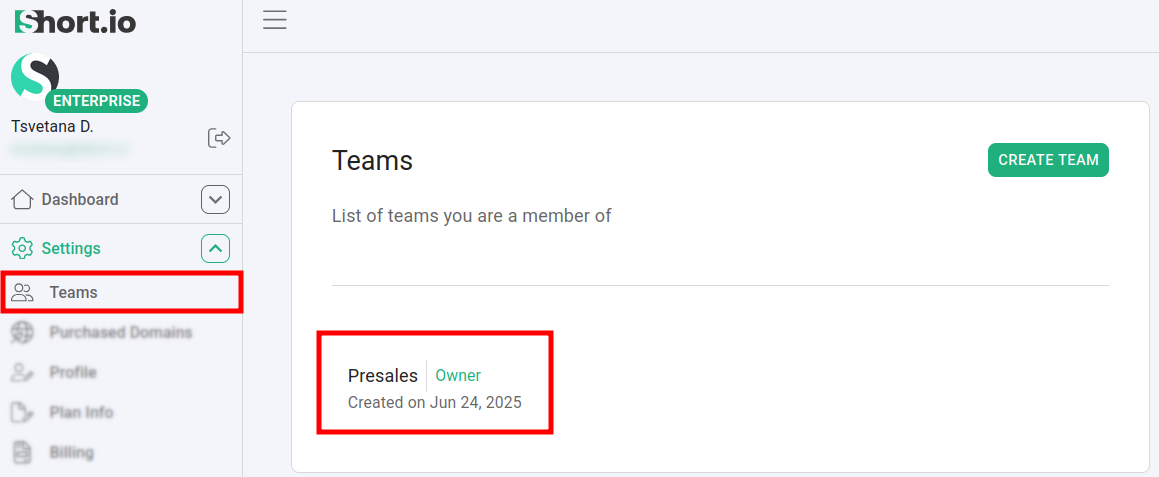Open the Teams settings menu item
This screenshot has height=477, width=1159.
point(74,293)
